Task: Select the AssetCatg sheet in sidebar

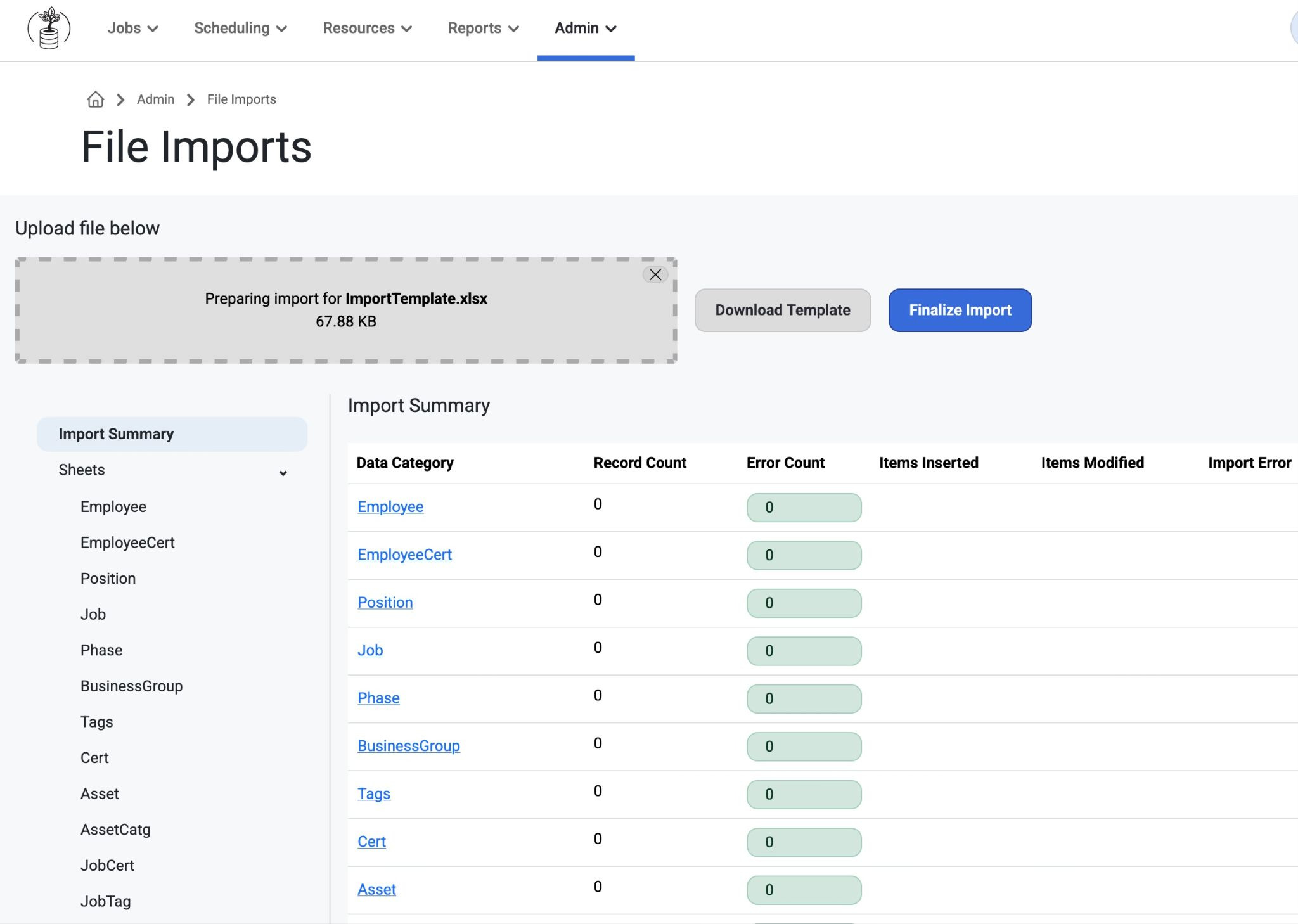Action: [x=115, y=830]
